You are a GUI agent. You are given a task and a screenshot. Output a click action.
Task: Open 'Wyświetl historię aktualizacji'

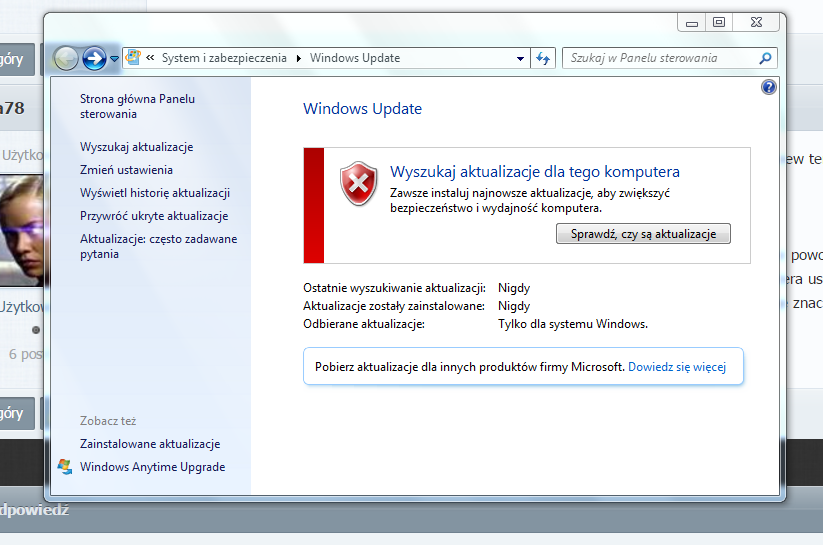(x=155, y=193)
